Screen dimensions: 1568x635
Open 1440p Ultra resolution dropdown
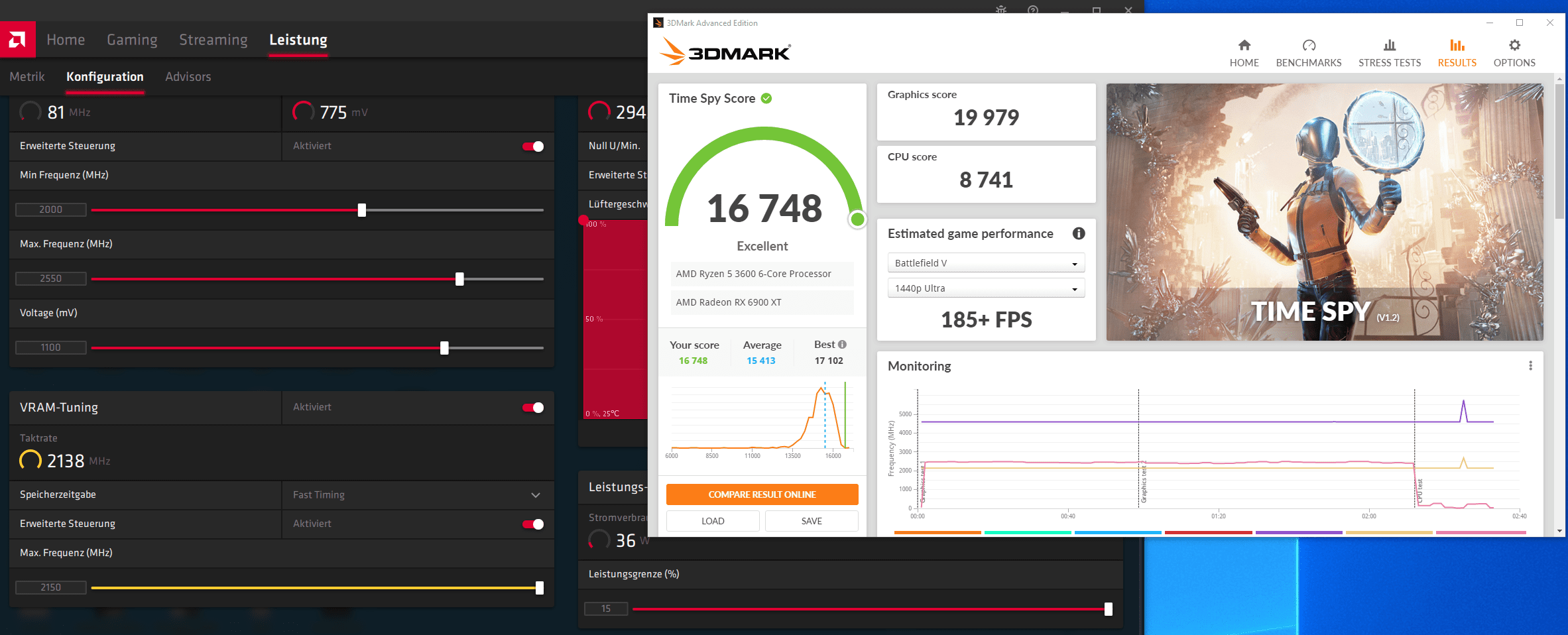(x=986, y=288)
